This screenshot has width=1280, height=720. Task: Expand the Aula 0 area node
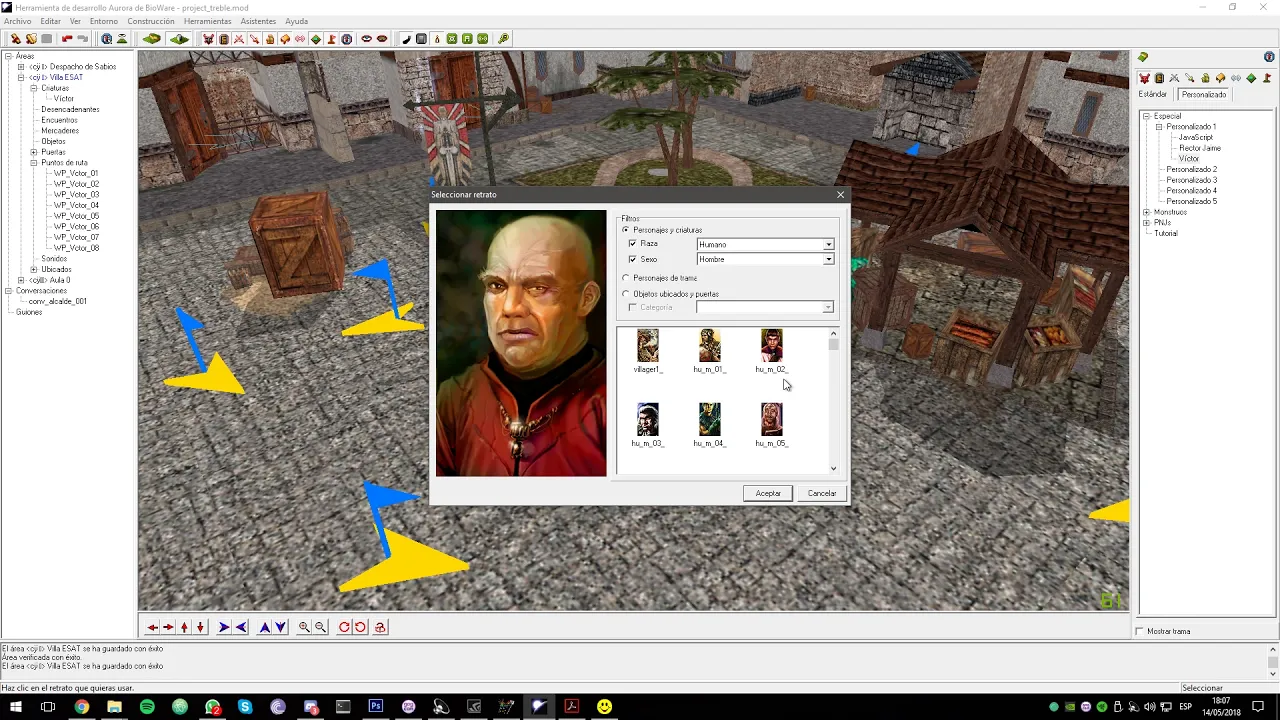[x=21, y=280]
